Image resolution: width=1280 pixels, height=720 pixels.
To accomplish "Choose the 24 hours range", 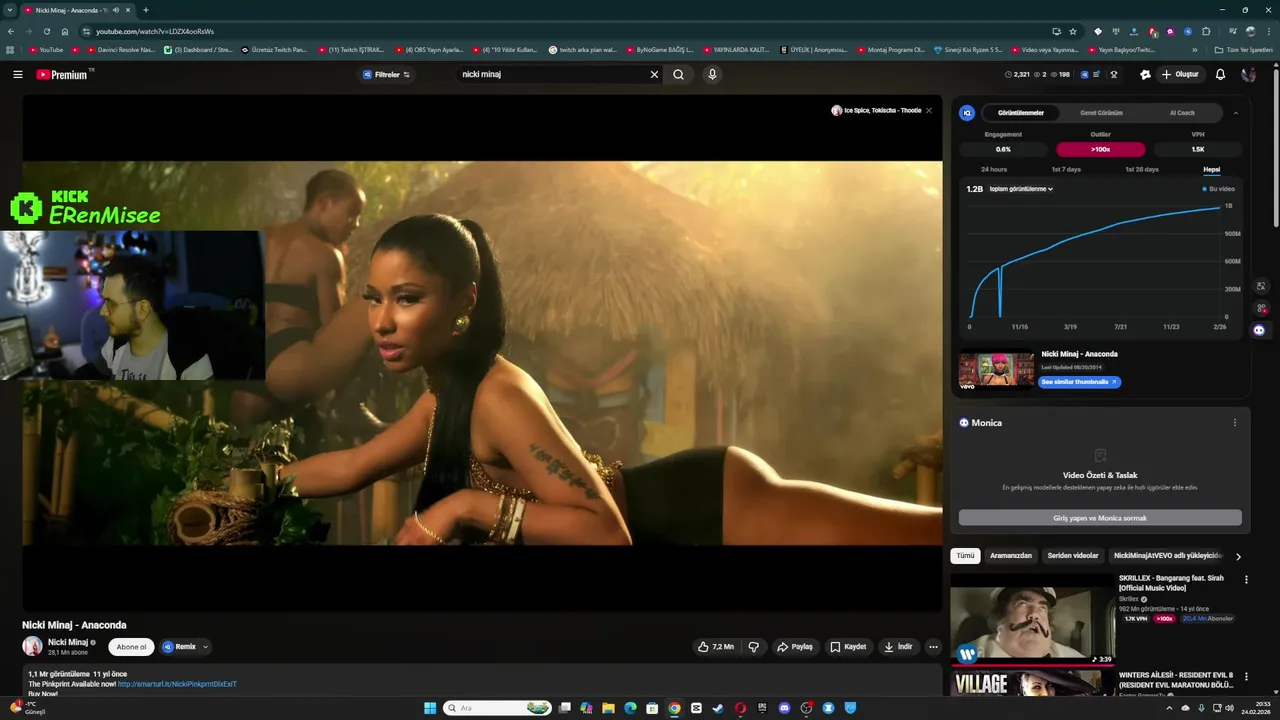I will [994, 169].
